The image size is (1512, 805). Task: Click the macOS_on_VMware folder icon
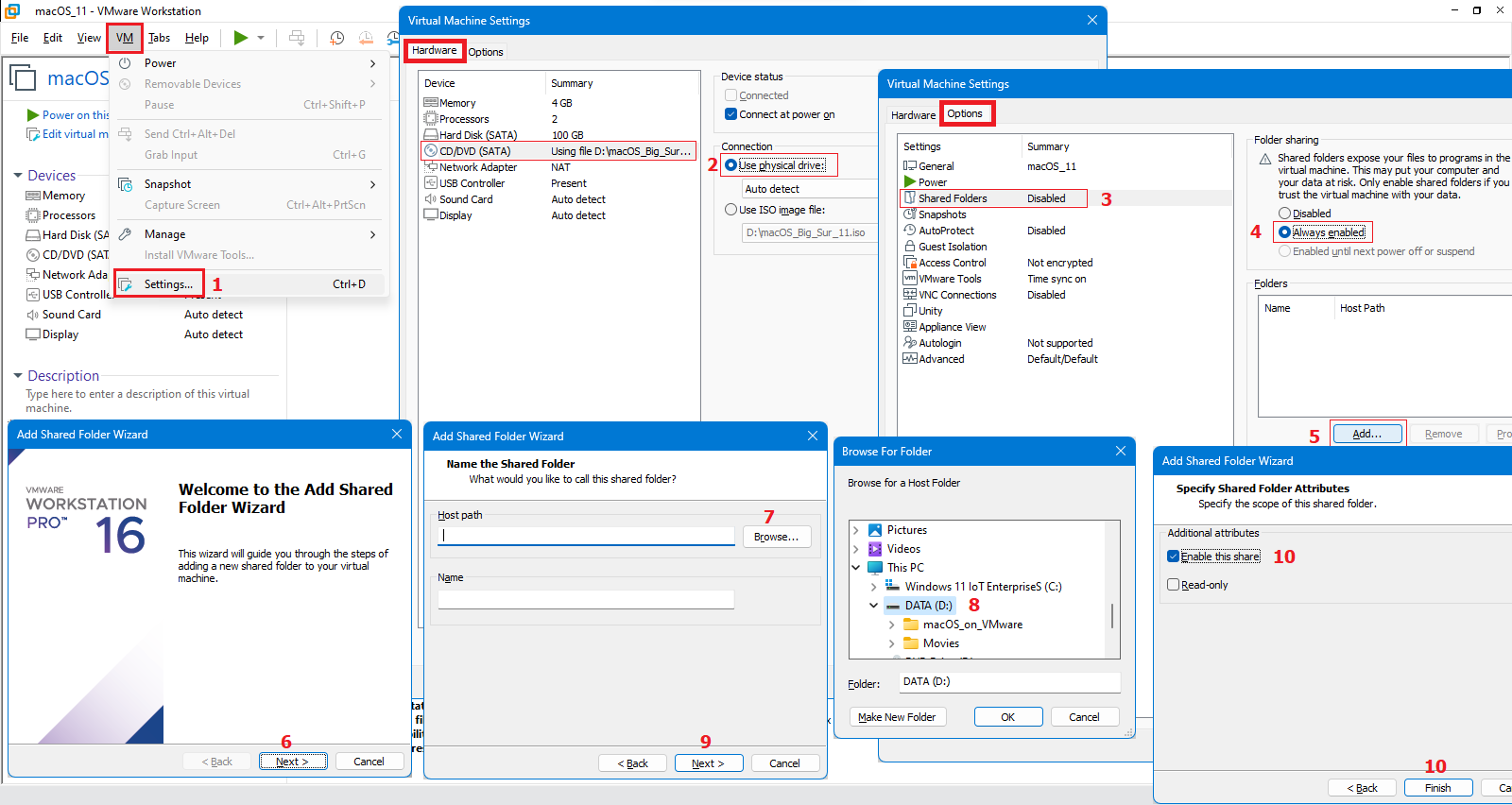(911, 625)
